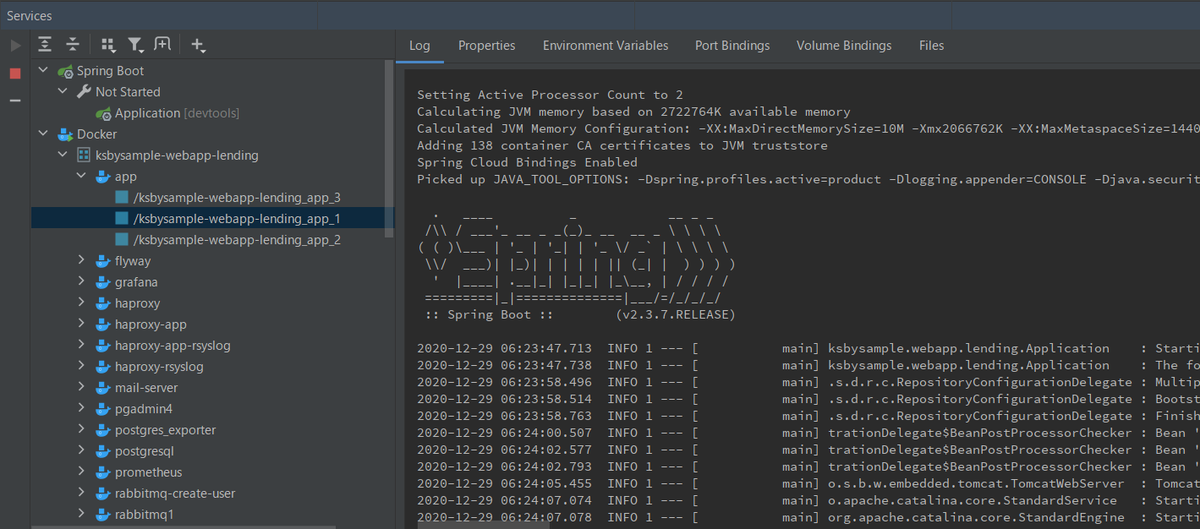Click the flyway whale icon

(103, 260)
